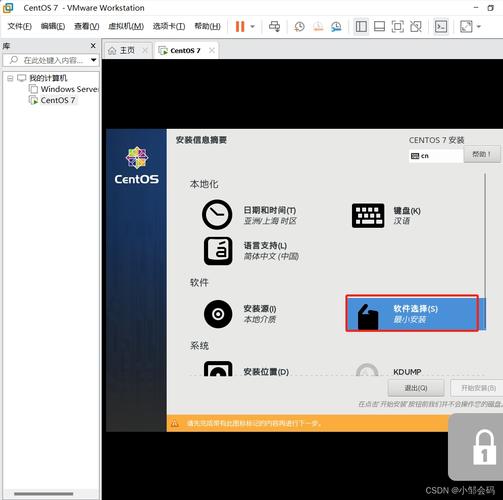
Task: Click the library search input field
Action: (x=51, y=60)
